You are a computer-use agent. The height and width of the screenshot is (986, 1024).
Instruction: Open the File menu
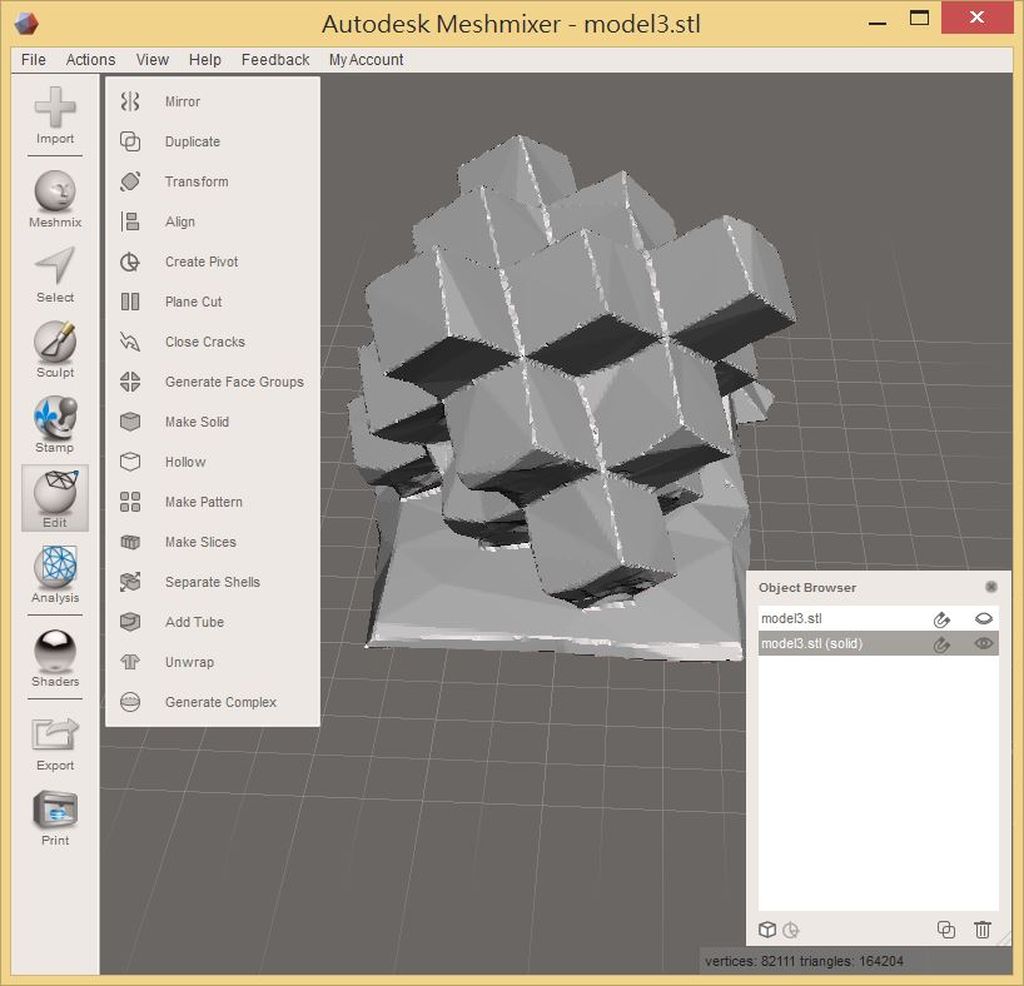[33, 59]
